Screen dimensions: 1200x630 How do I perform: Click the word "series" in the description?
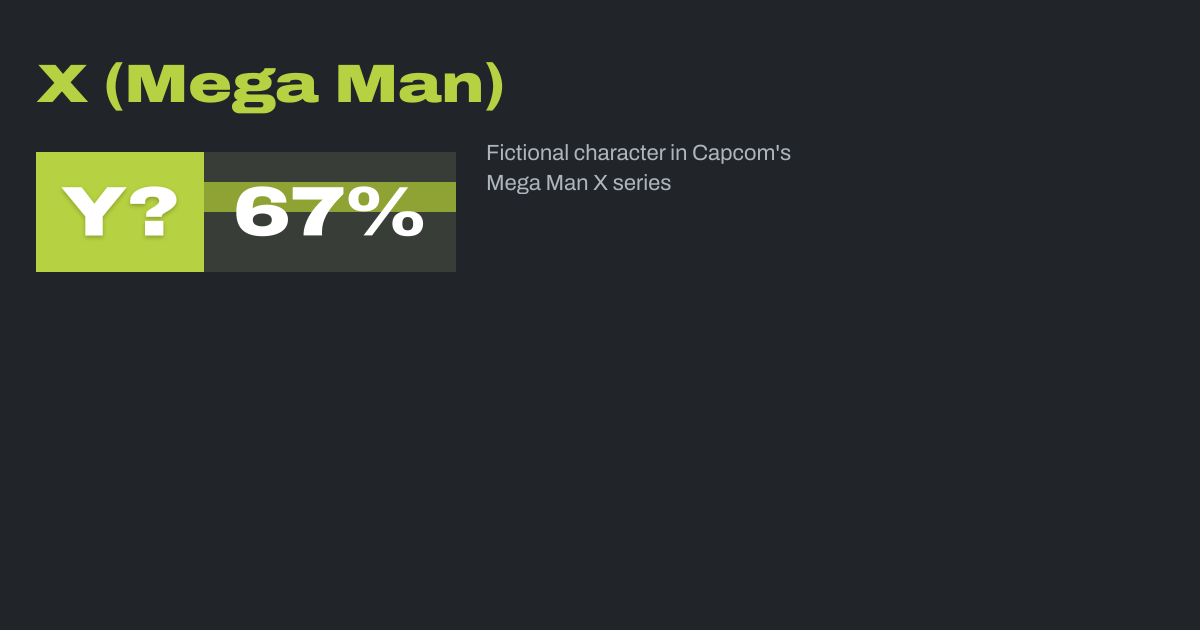click(643, 183)
